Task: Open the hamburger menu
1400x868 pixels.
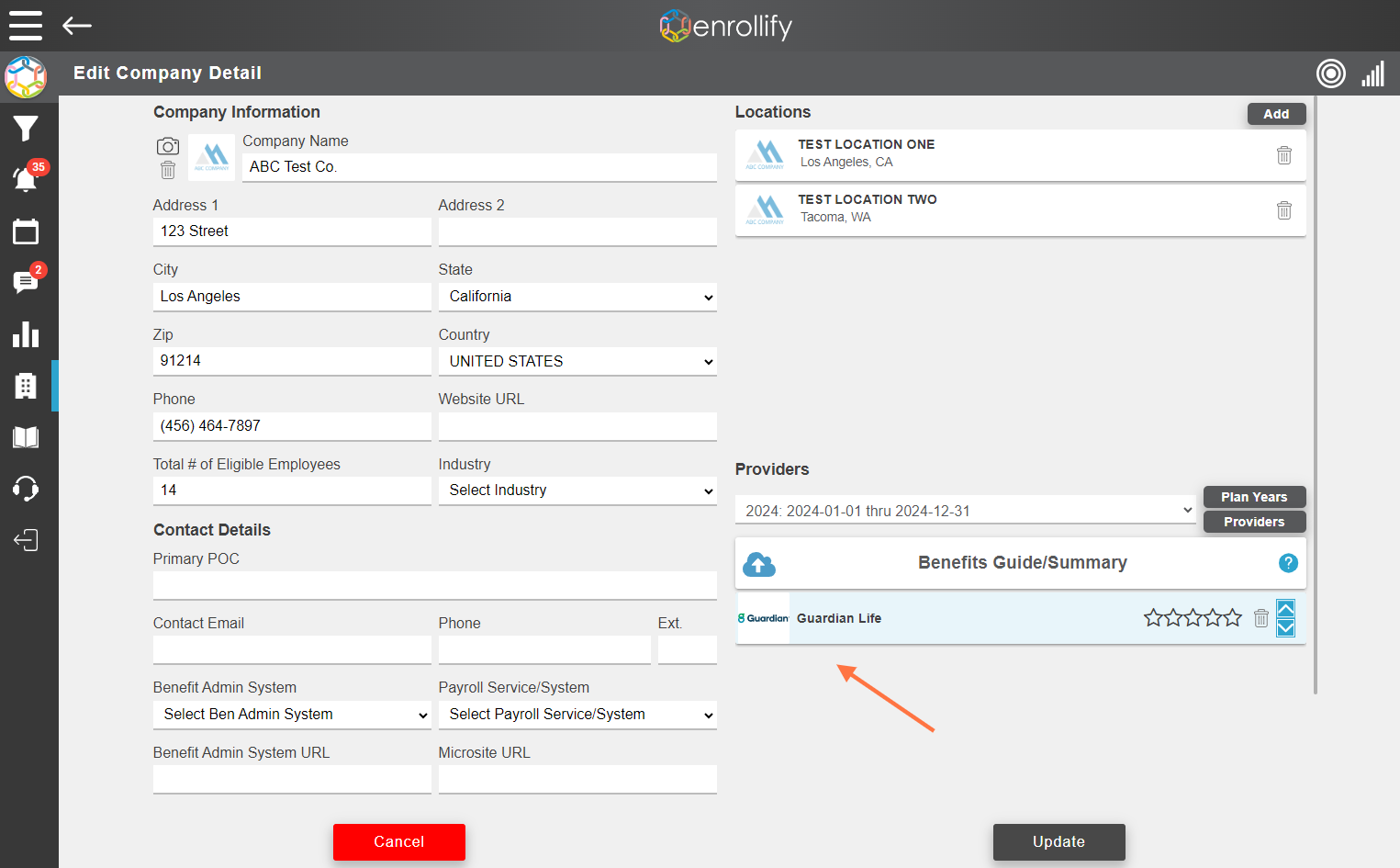Action: [26, 26]
